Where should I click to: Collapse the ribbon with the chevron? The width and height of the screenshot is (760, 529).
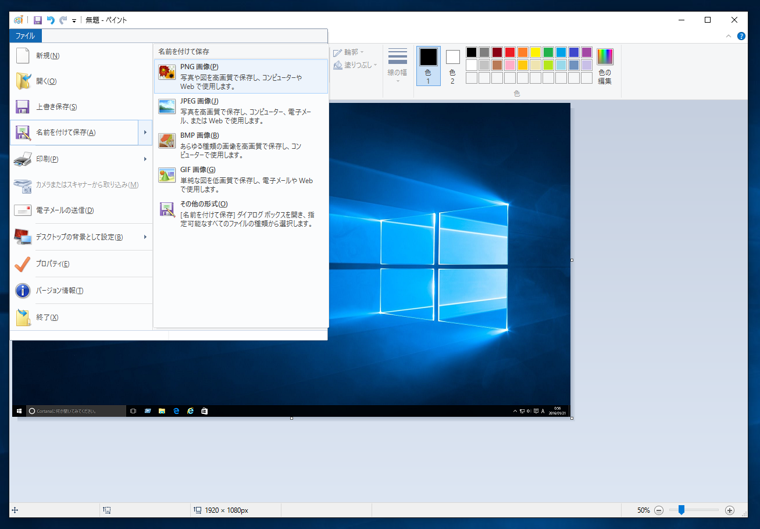[x=728, y=36]
